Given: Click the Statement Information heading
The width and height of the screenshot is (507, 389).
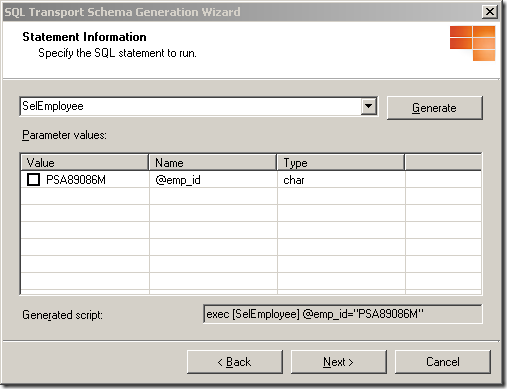Looking at the screenshot, I should pyautogui.click(x=84, y=37).
